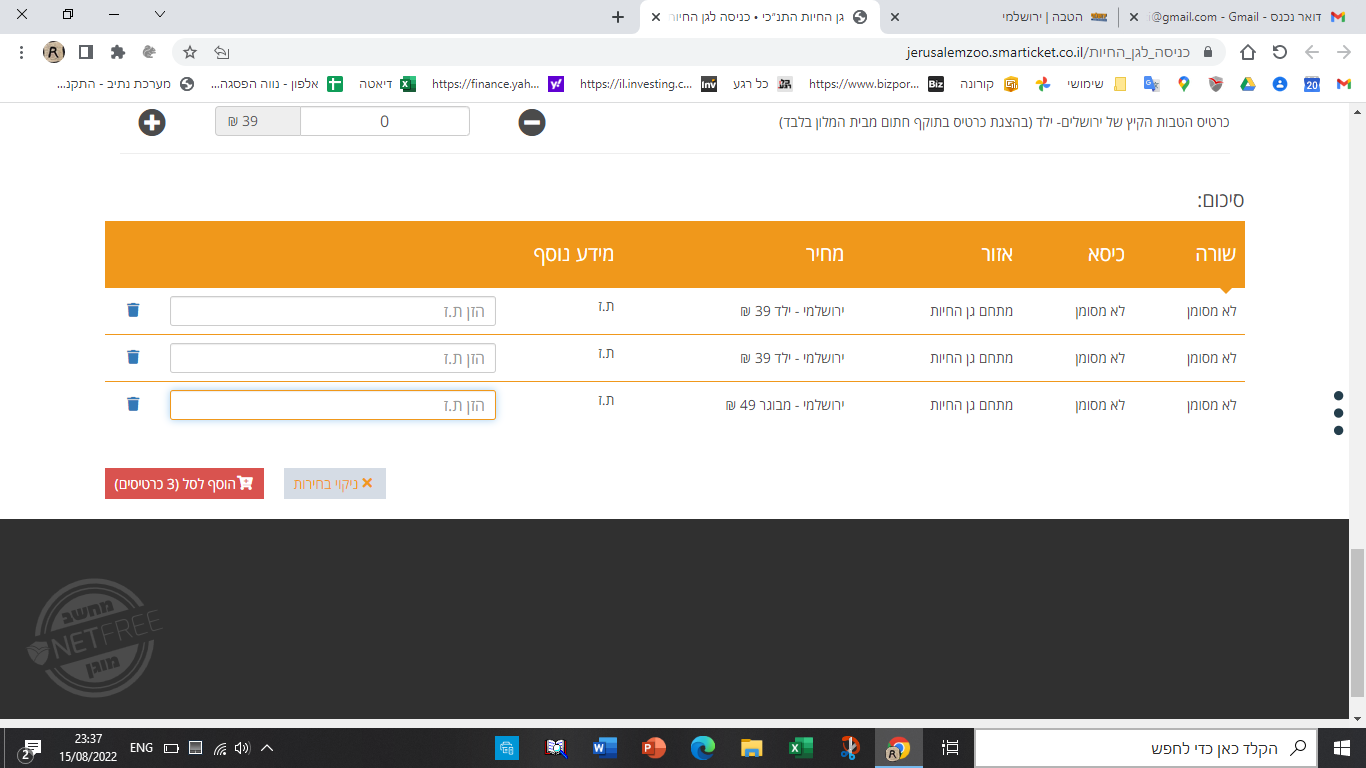Close the Gmail tab

tap(1134, 17)
